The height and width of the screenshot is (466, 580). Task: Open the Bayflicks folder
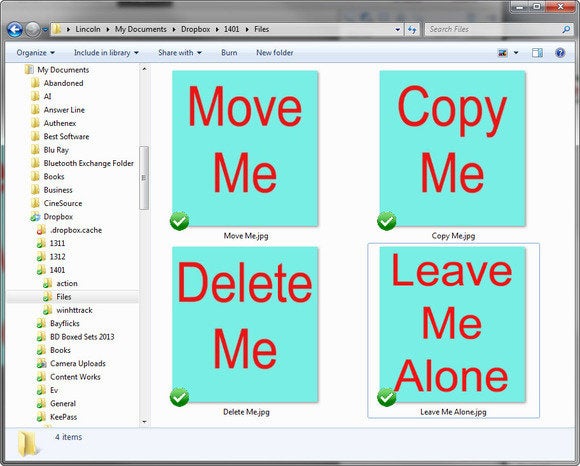65,323
